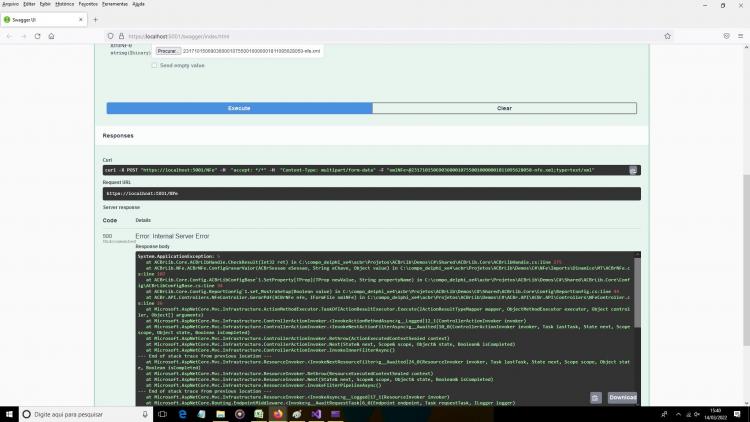Click the selected xml file name
The height and width of the screenshot is (422, 750).
pyautogui.click(x=252, y=51)
